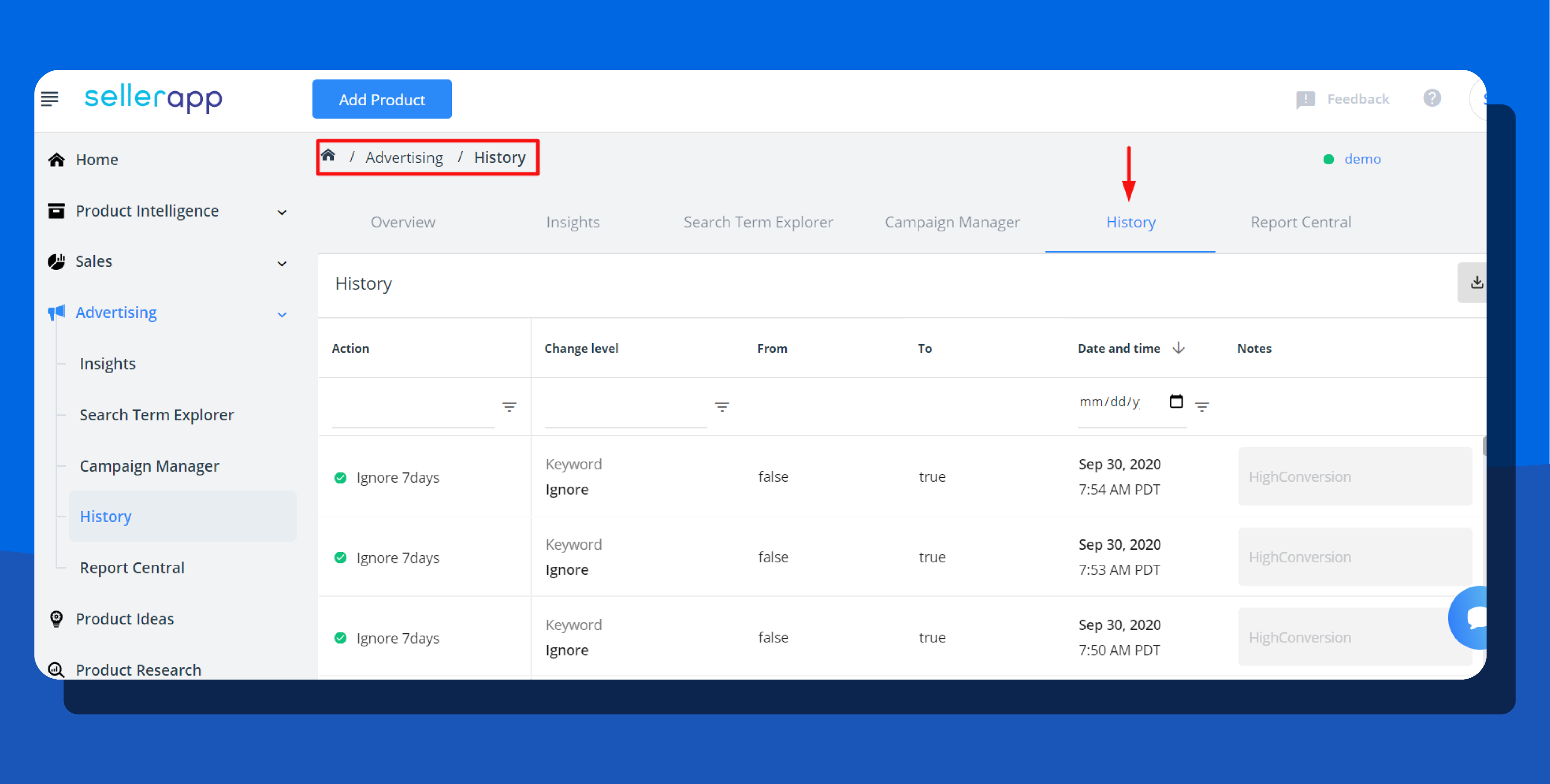Click the Date and time header
The image size is (1550, 784).
coord(1119,348)
